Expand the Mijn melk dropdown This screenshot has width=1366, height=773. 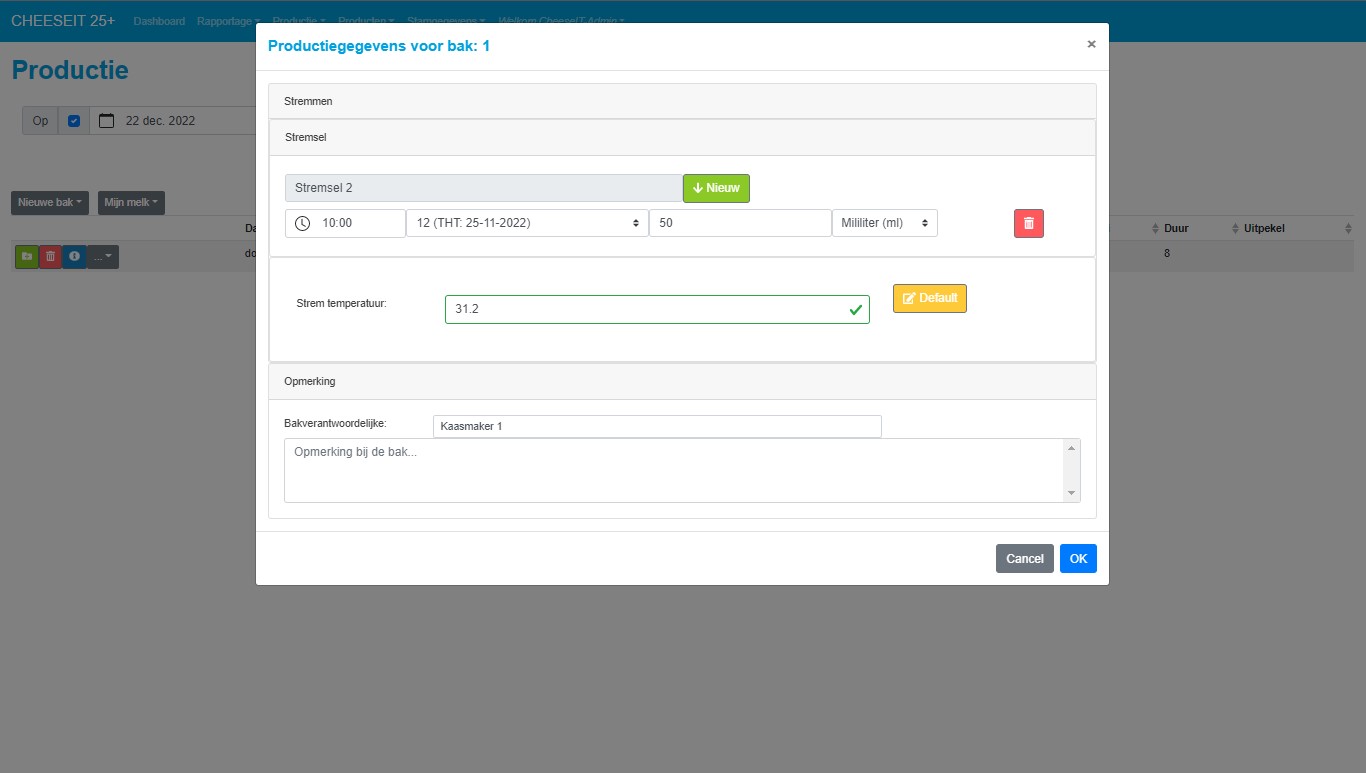131,203
